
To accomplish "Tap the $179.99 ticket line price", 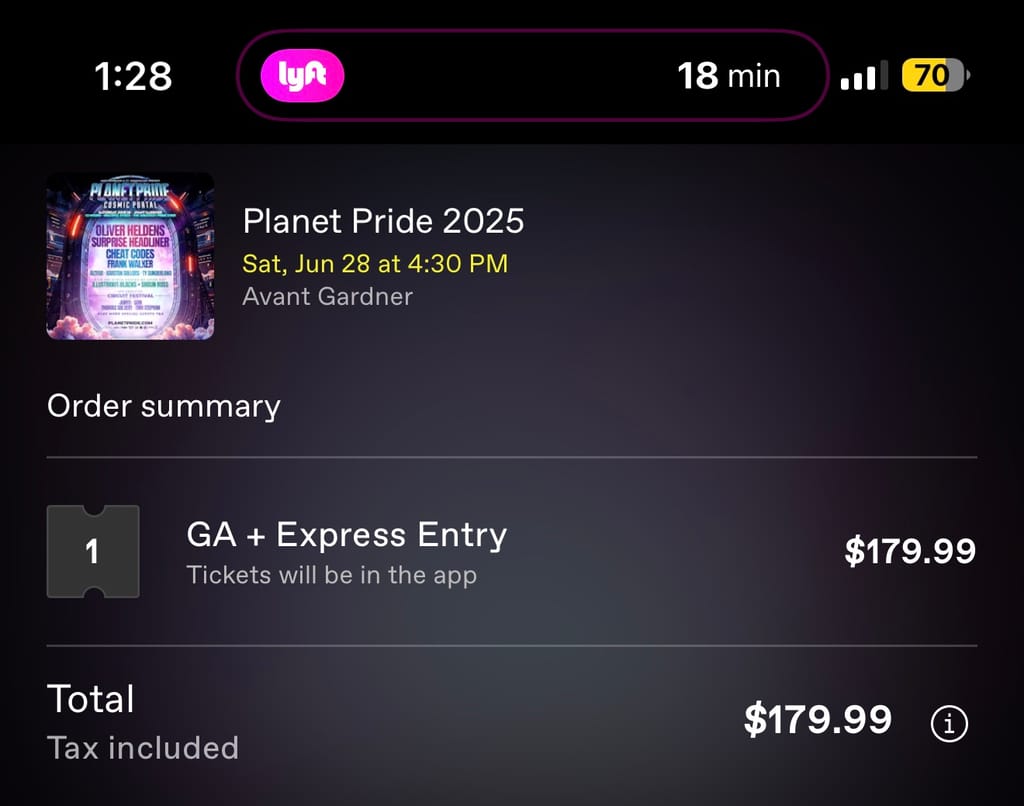I will pos(910,551).
